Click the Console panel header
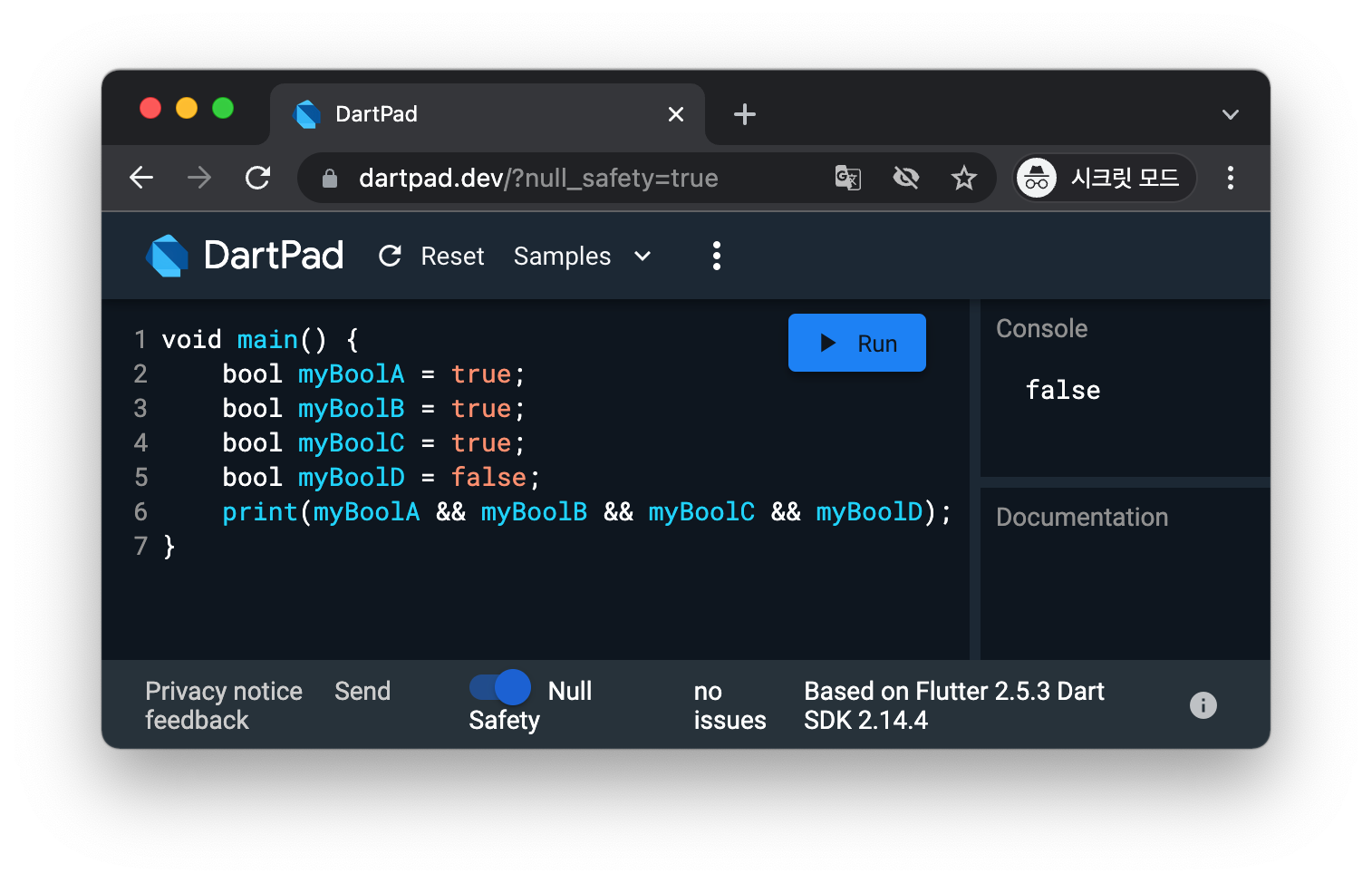 [x=1042, y=328]
